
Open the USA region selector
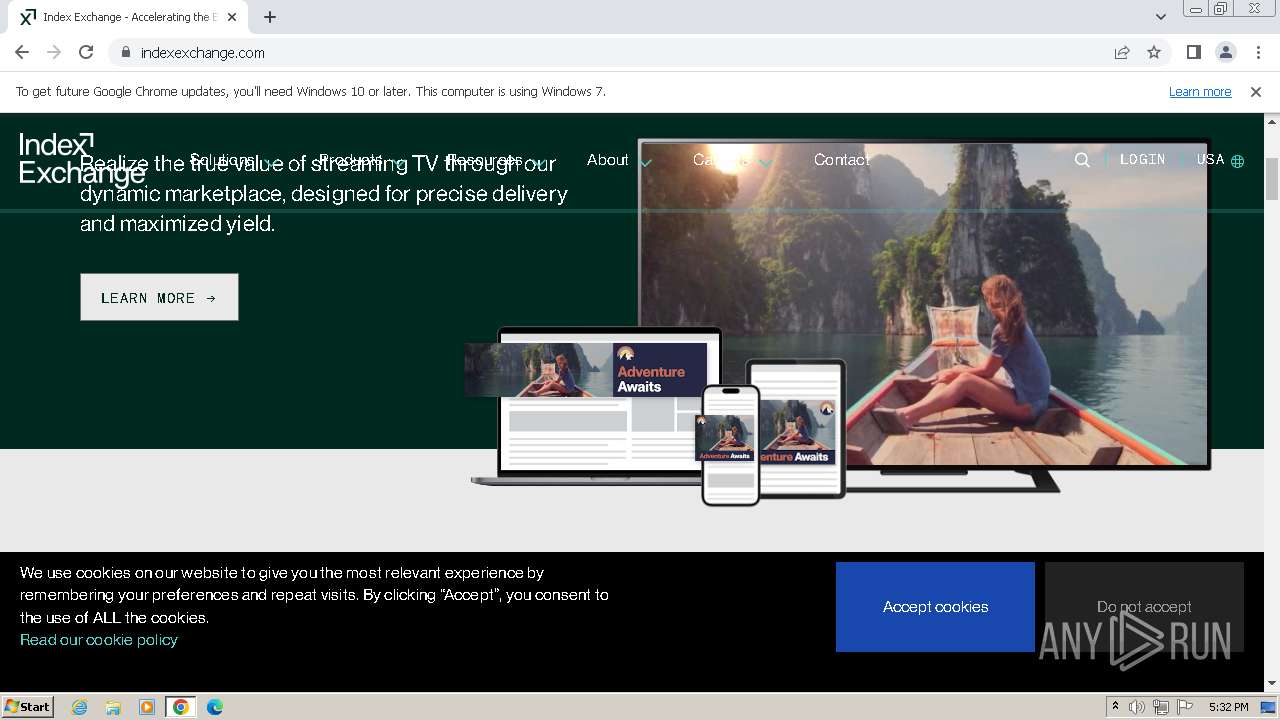pyautogui.click(x=1220, y=160)
